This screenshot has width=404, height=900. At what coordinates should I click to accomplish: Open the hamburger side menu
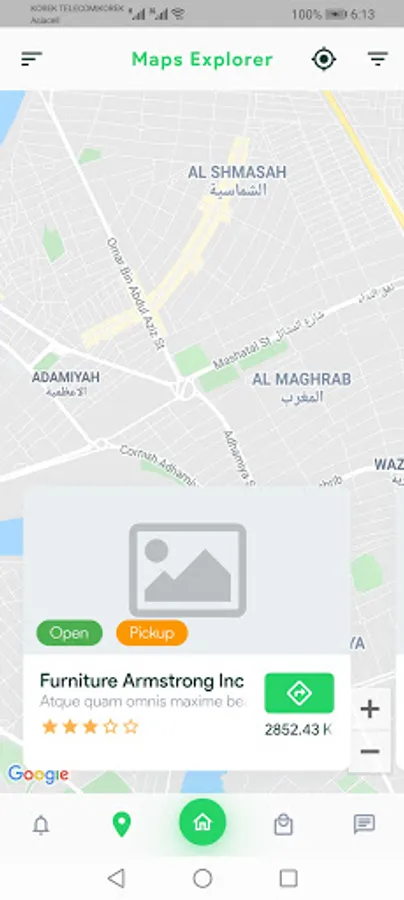tap(32, 59)
